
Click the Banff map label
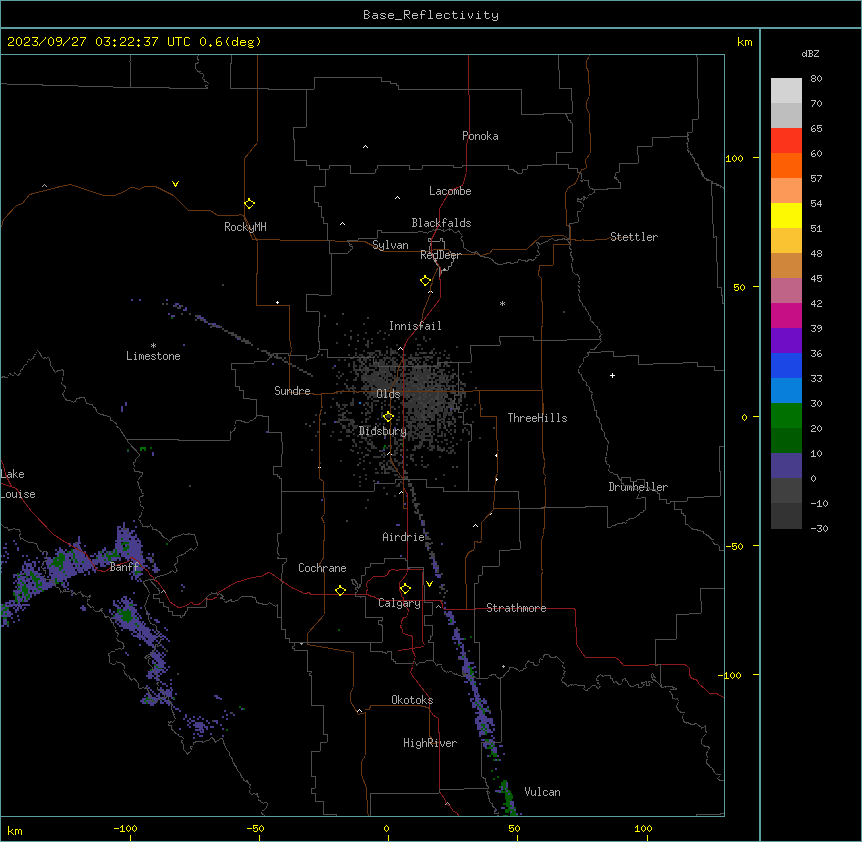(125, 567)
